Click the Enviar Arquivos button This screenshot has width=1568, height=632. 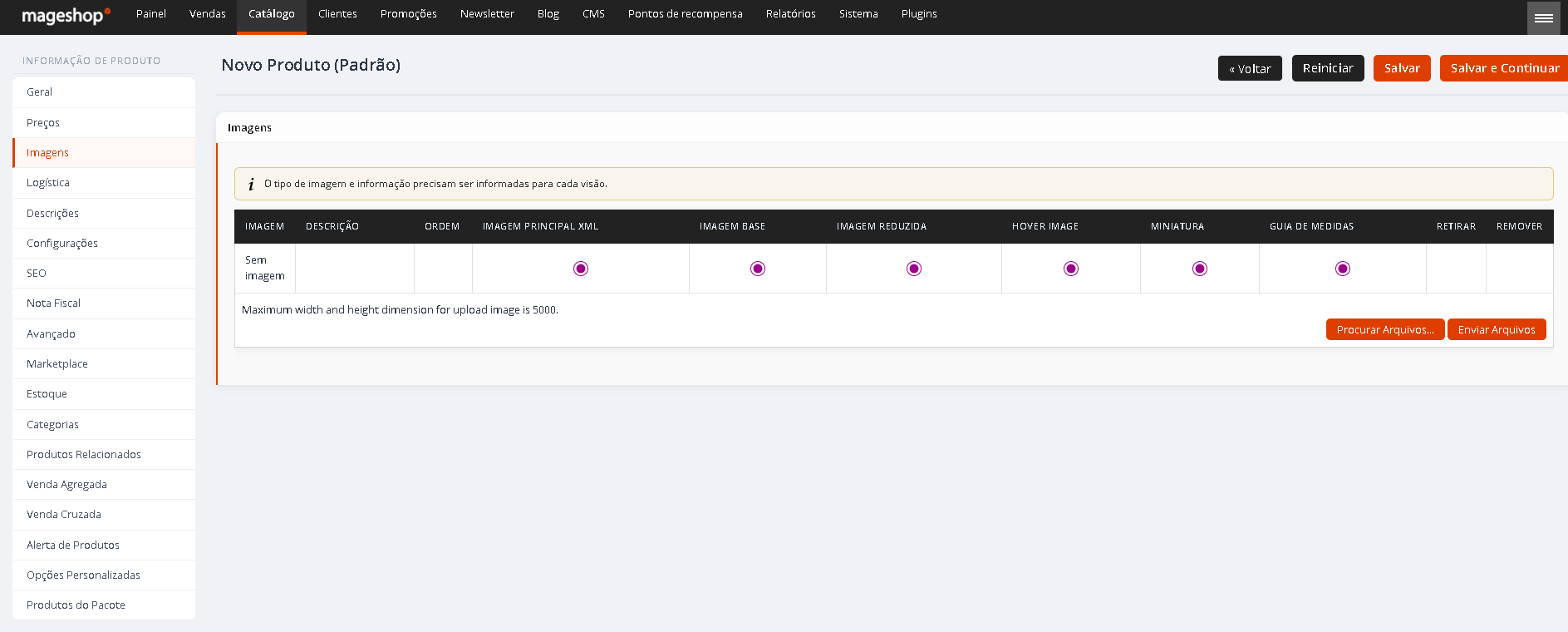point(1497,329)
